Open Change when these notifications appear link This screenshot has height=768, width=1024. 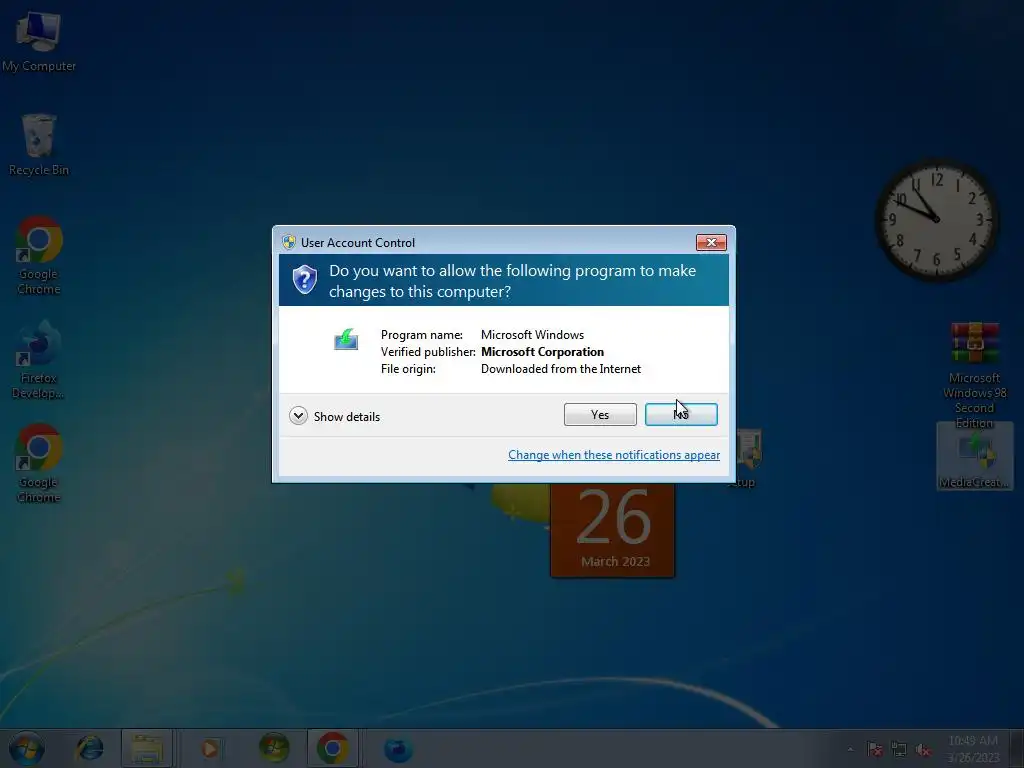[614, 455]
